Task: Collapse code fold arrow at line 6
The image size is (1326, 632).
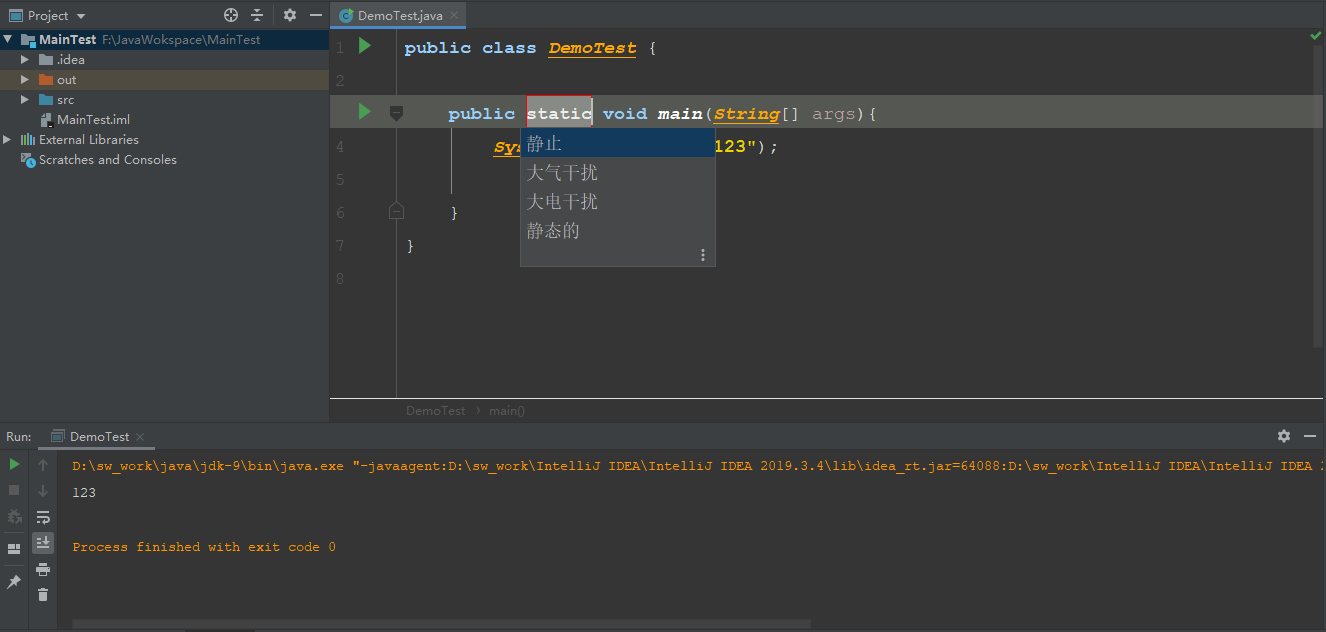Action: [396, 211]
